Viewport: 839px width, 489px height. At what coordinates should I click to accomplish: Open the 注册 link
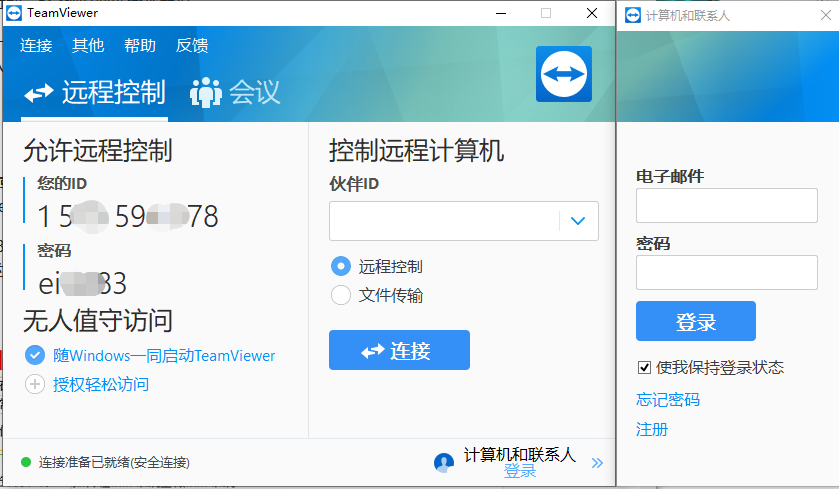pos(652,429)
